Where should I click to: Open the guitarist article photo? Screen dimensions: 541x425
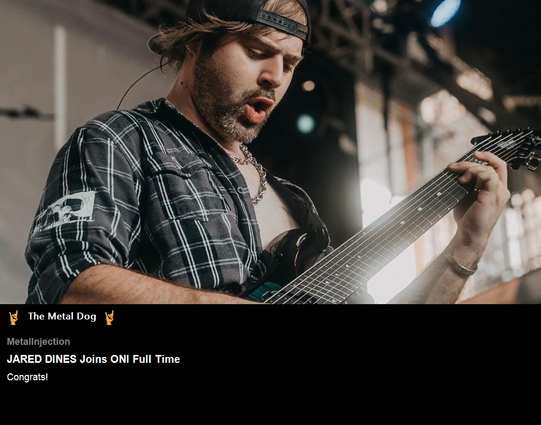[x=270, y=152]
